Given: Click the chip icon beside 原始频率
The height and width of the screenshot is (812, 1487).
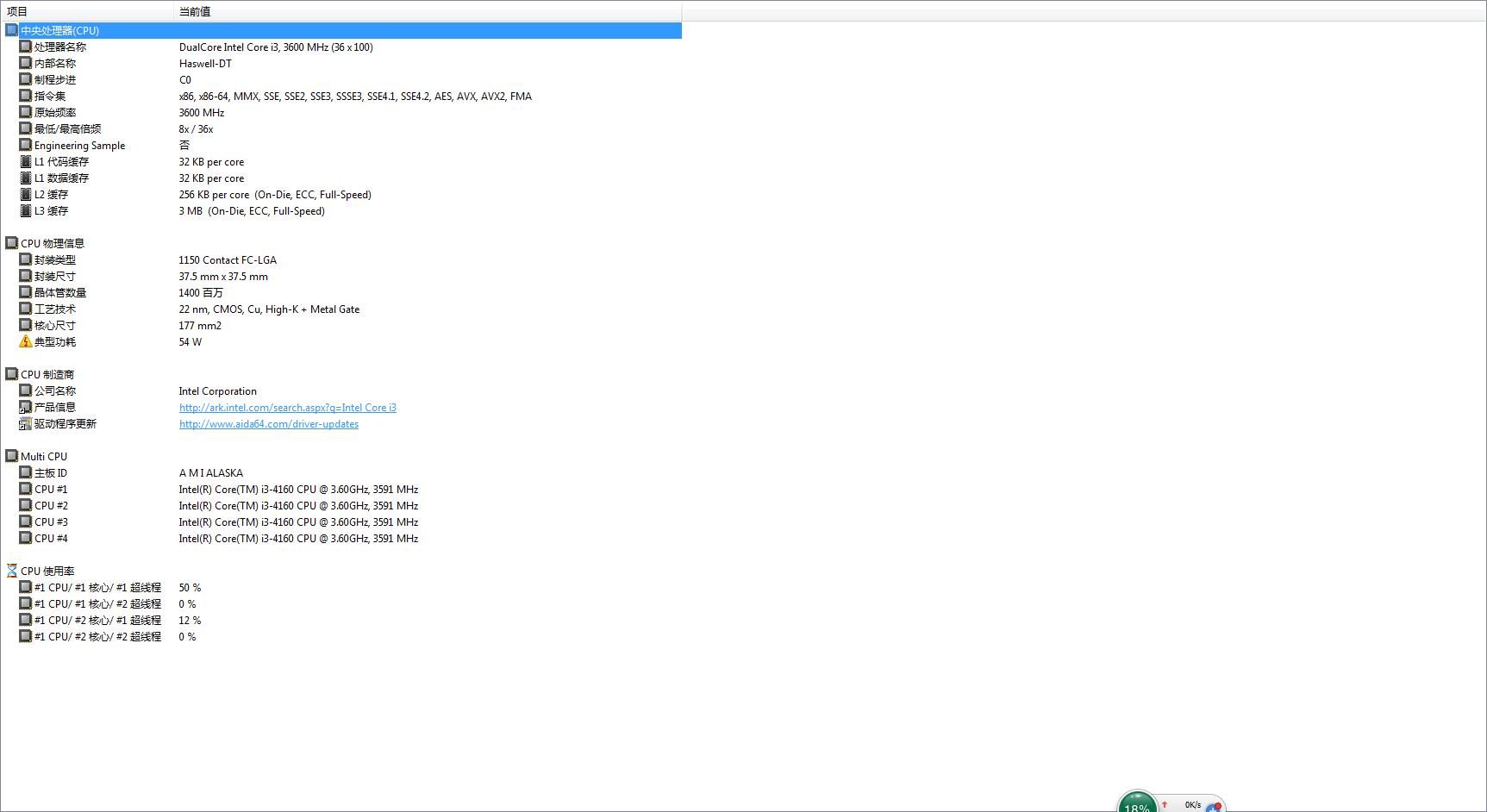Looking at the screenshot, I should coord(26,112).
